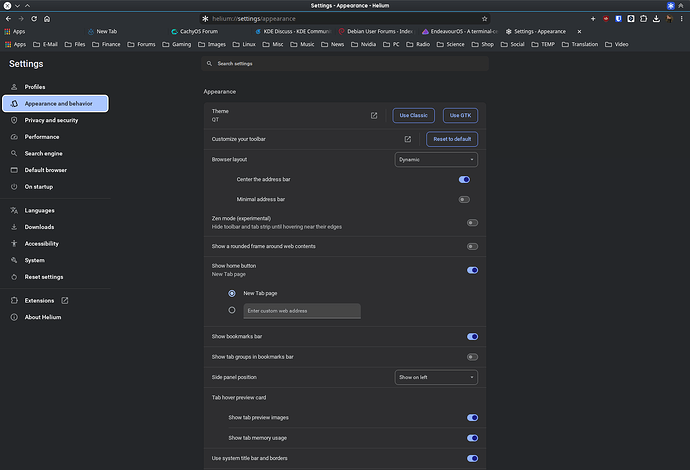Open Languages settings
The width and height of the screenshot is (690, 470).
55,210
